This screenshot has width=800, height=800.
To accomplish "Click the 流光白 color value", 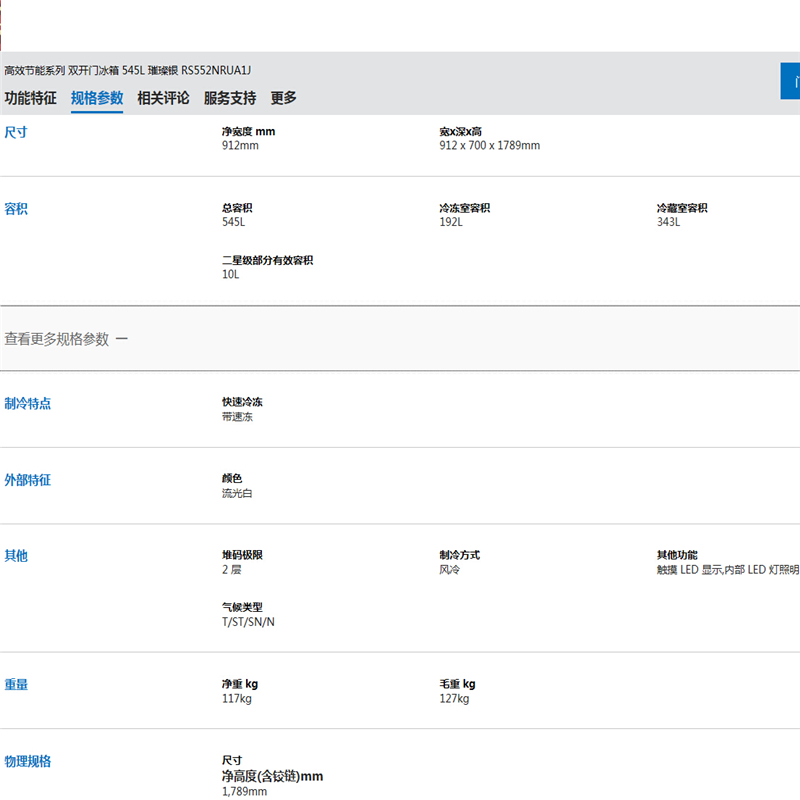I will (x=237, y=493).
